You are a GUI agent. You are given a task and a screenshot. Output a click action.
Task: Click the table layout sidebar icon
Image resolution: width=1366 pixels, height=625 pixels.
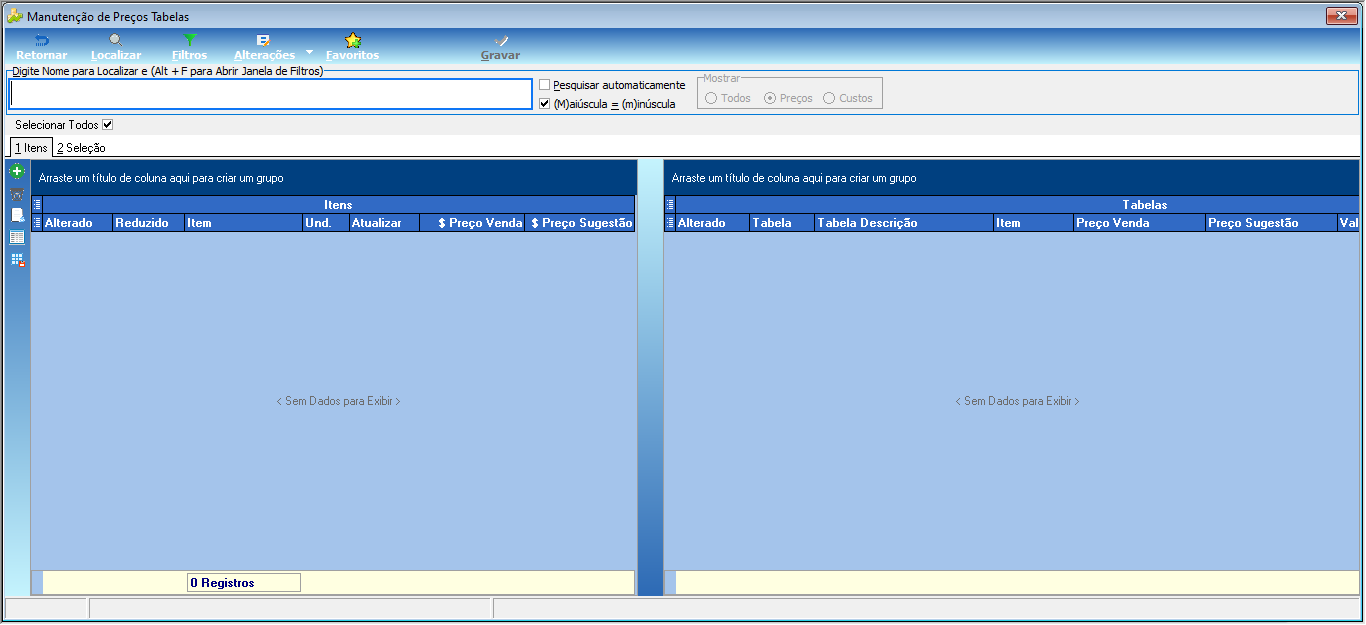pyautogui.click(x=17, y=238)
